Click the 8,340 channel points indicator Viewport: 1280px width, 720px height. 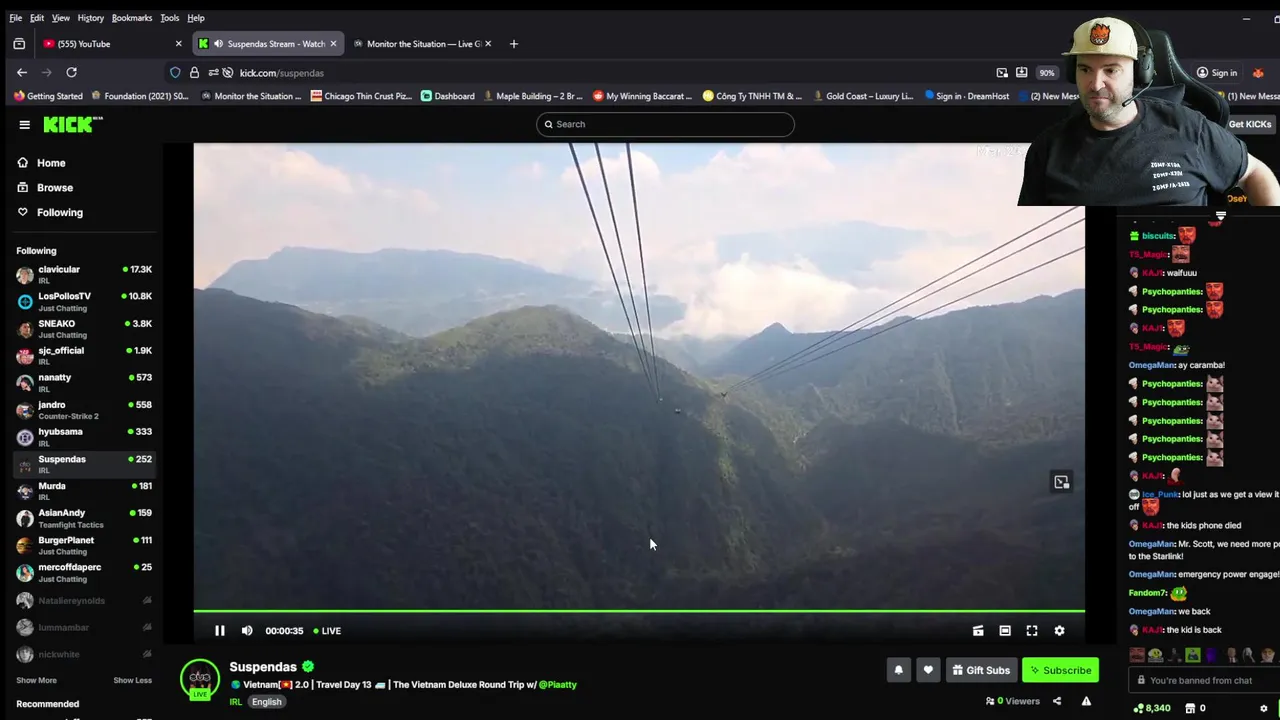tap(1152, 708)
